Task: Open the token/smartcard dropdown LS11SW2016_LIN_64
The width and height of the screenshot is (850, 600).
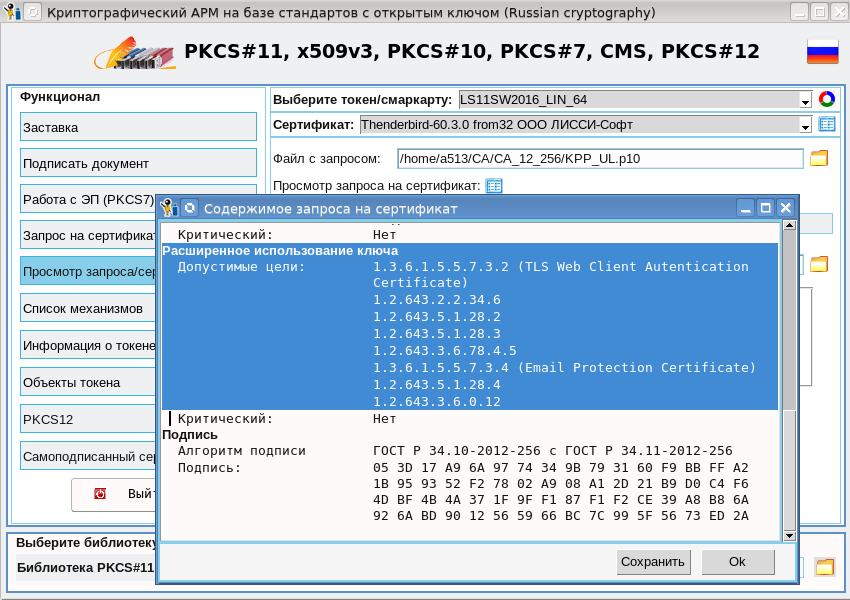Action: point(635,100)
